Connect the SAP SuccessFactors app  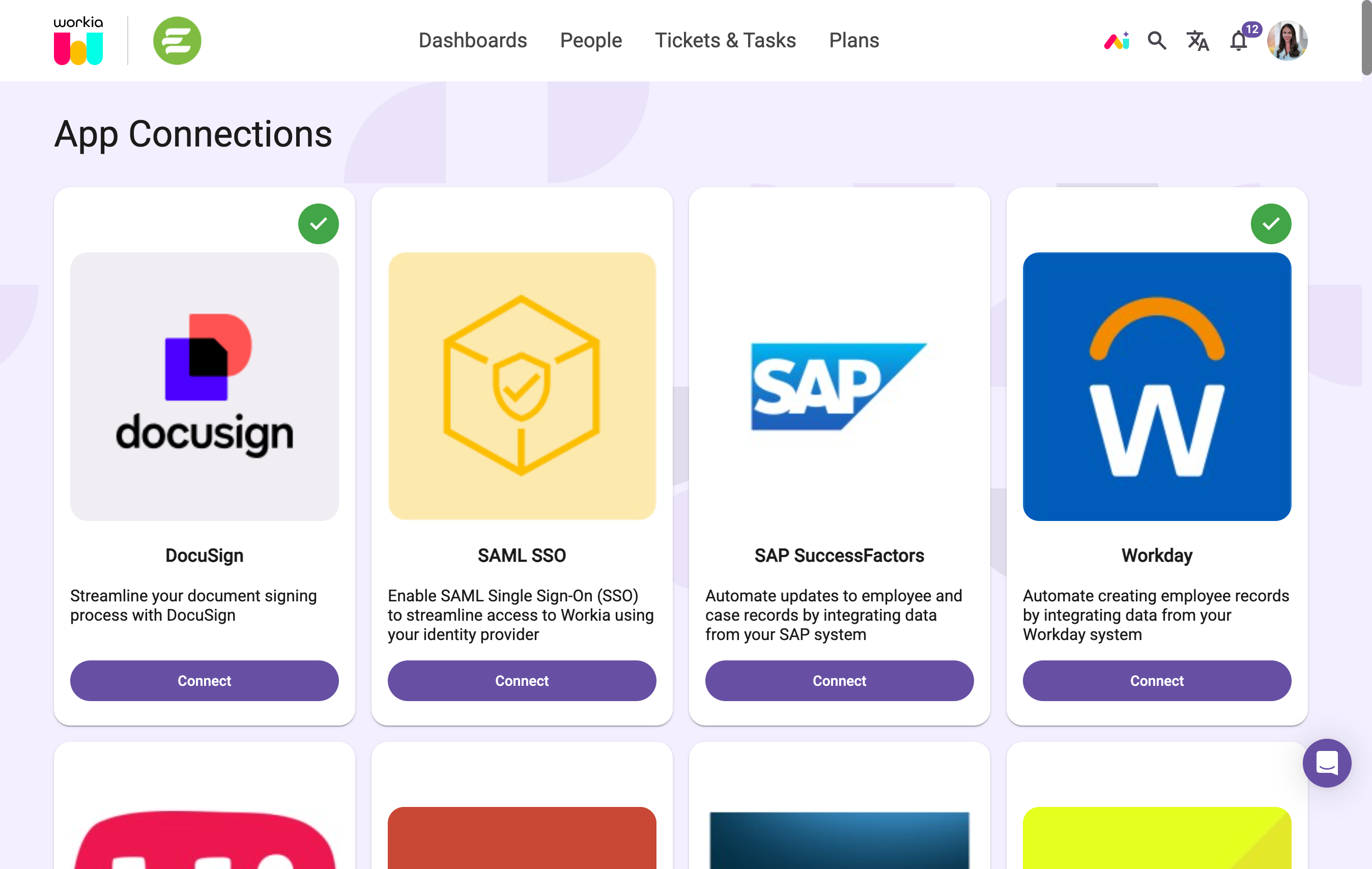click(839, 681)
